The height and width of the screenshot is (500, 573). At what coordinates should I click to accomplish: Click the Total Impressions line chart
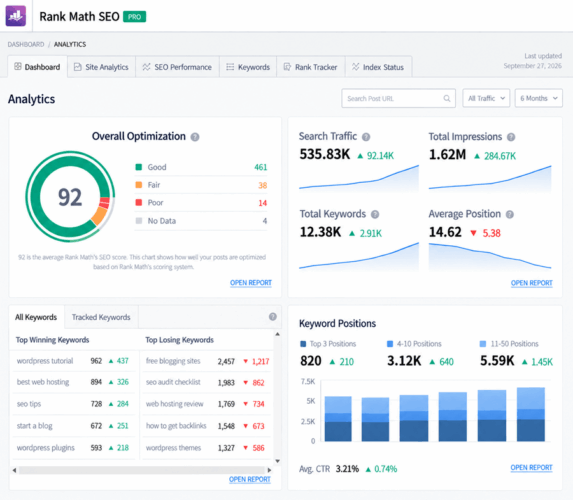click(490, 178)
